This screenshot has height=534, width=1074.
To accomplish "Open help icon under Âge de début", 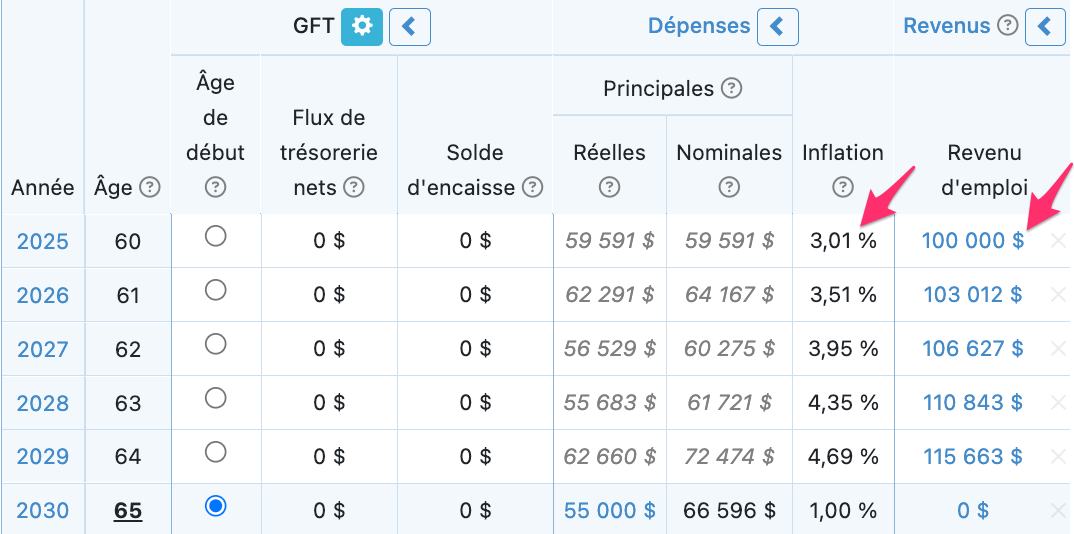I will (x=215, y=187).
